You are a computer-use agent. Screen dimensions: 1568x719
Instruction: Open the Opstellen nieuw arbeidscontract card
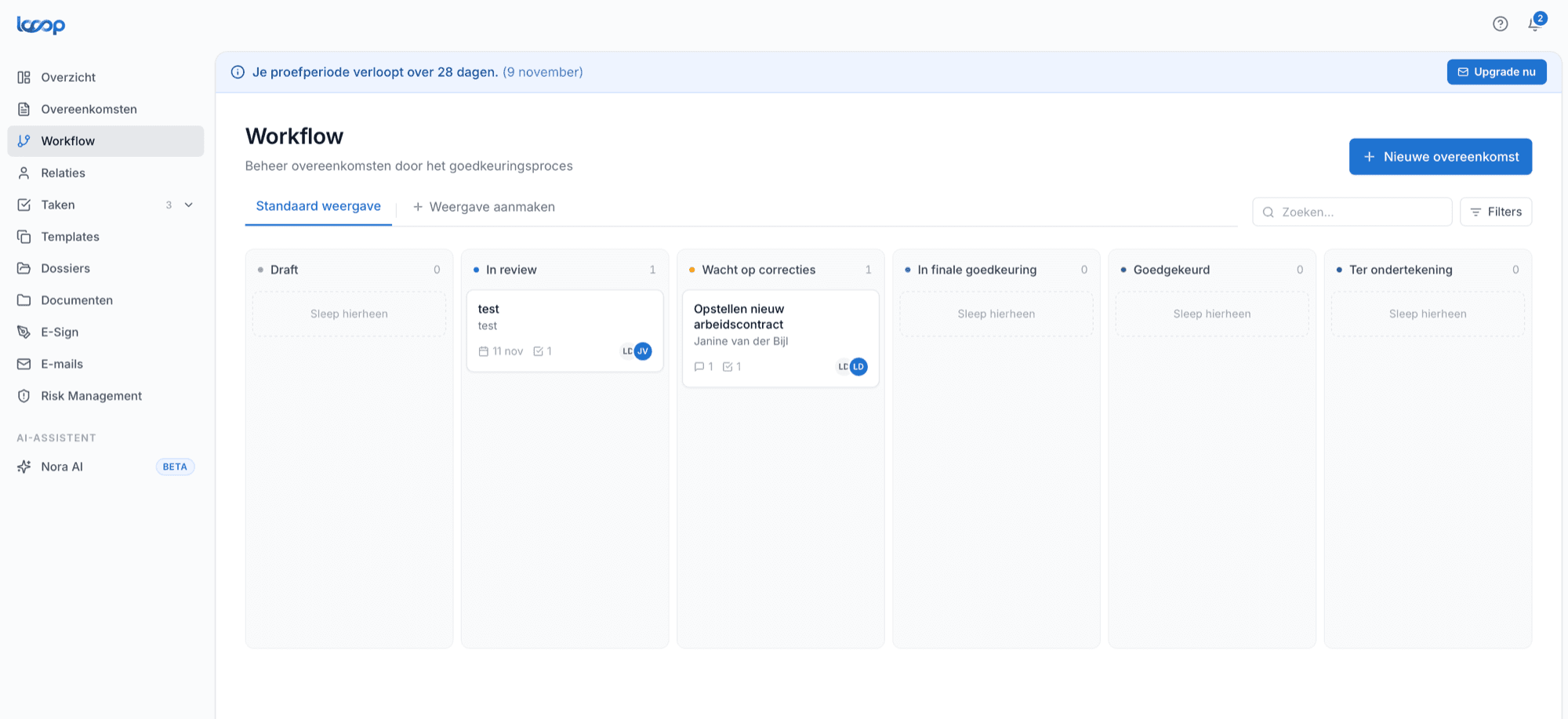tap(781, 339)
